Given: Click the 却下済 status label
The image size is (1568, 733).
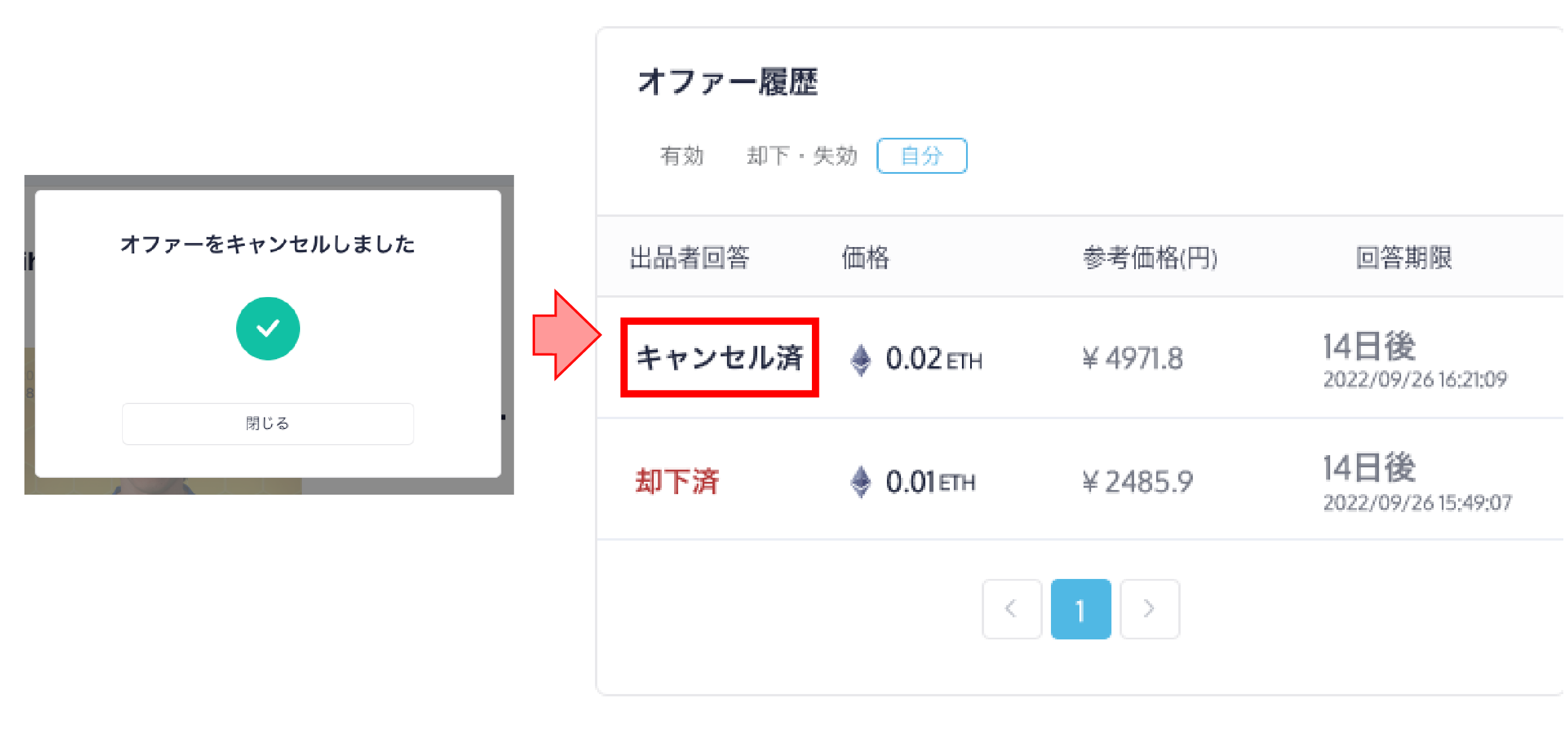Looking at the screenshot, I should click(677, 482).
